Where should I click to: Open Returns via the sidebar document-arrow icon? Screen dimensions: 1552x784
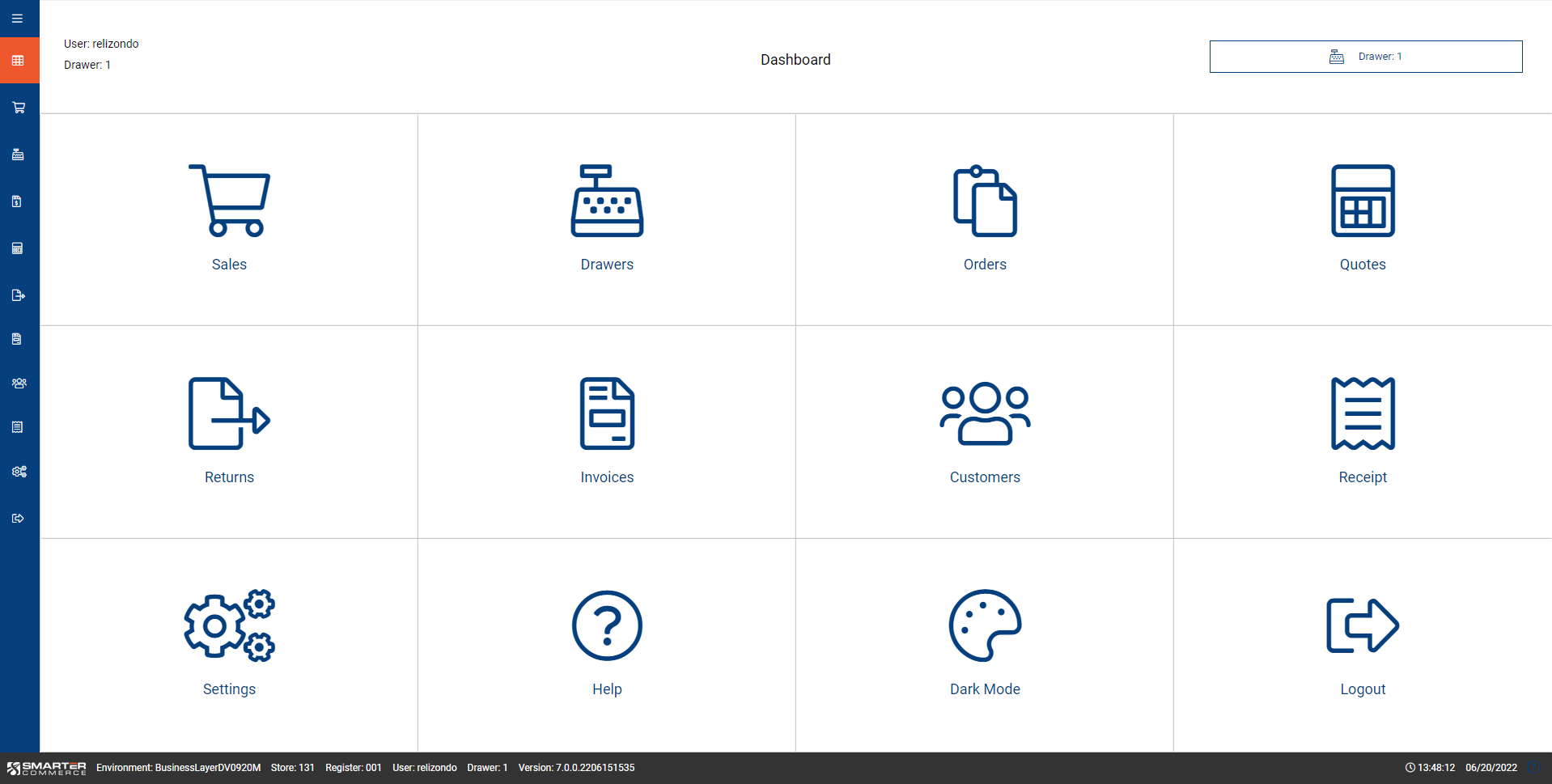19,295
